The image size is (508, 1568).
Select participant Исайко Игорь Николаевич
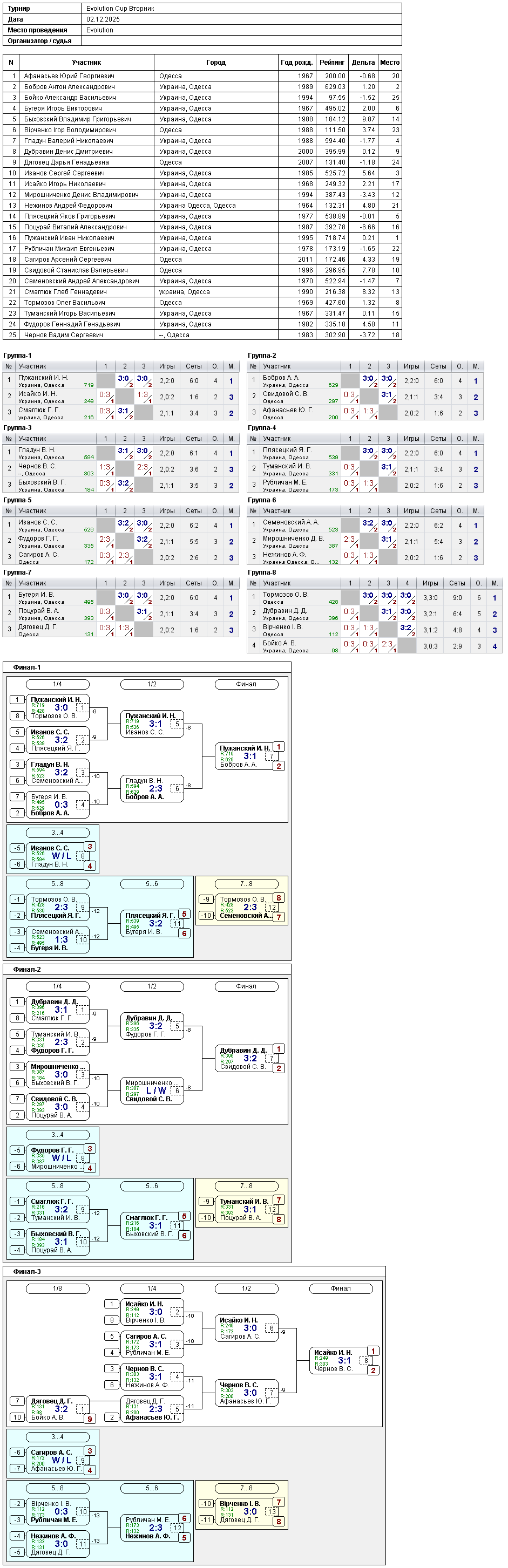pyautogui.click(x=65, y=184)
